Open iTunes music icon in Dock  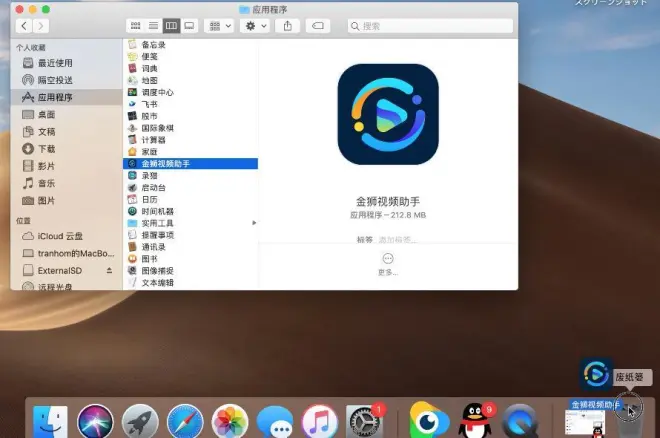click(x=319, y=422)
